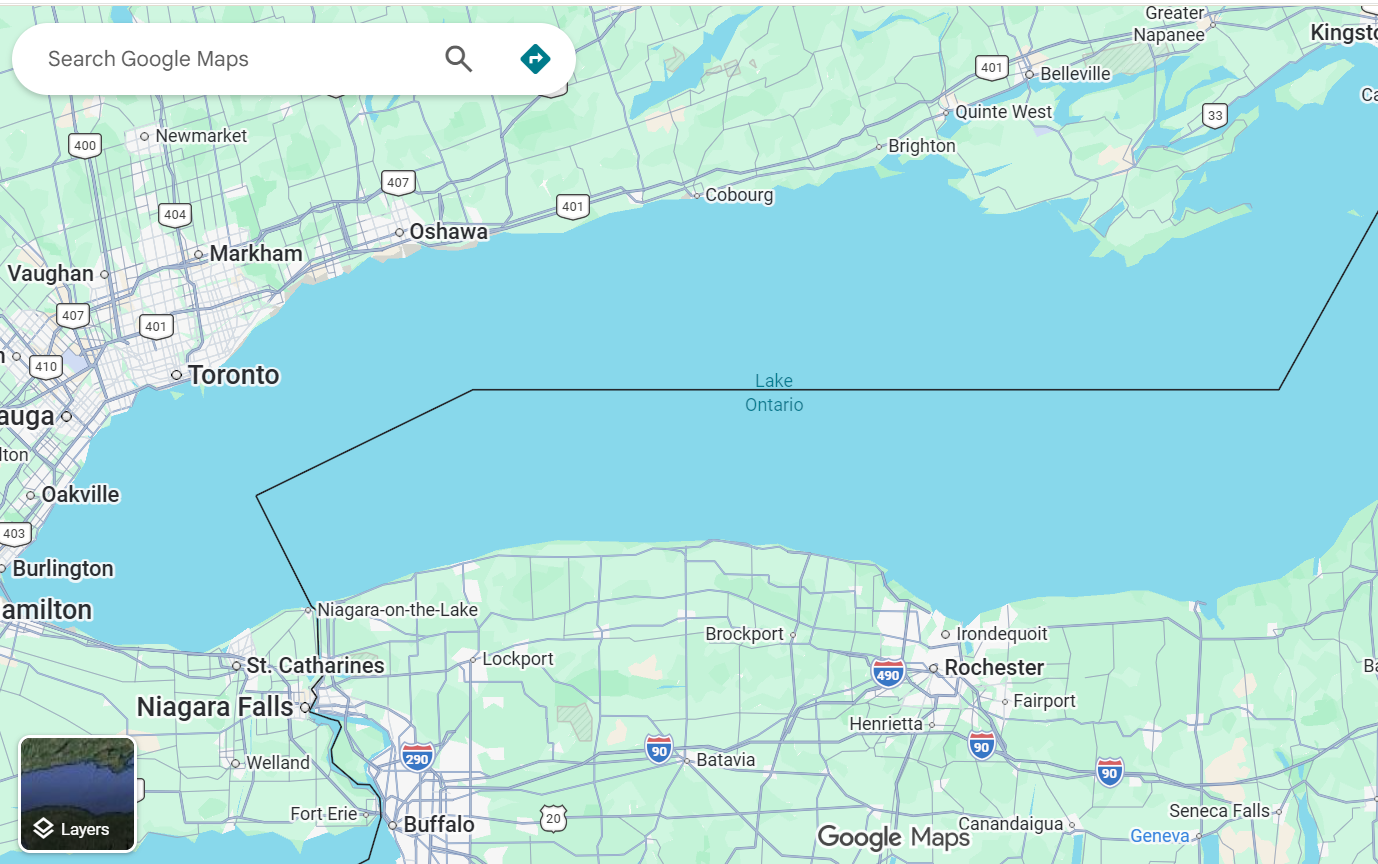The image size is (1378, 864).
Task: Open the Layers map type thumbnail
Action: [x=77, y=794]
